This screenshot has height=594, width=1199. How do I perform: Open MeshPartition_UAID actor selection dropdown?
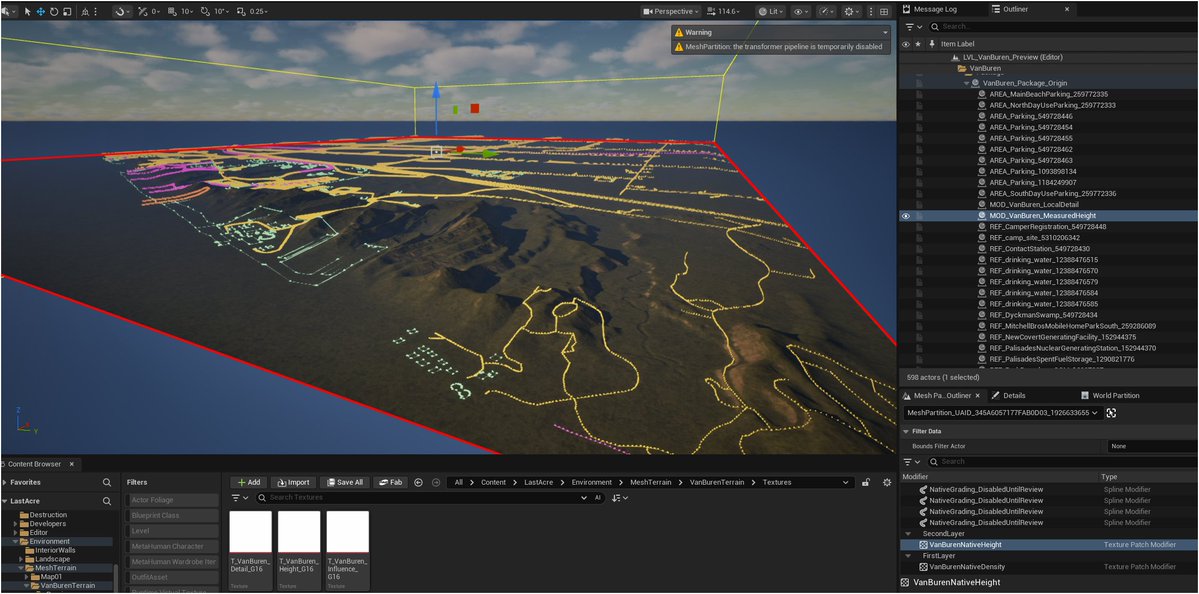point(1002,413)
